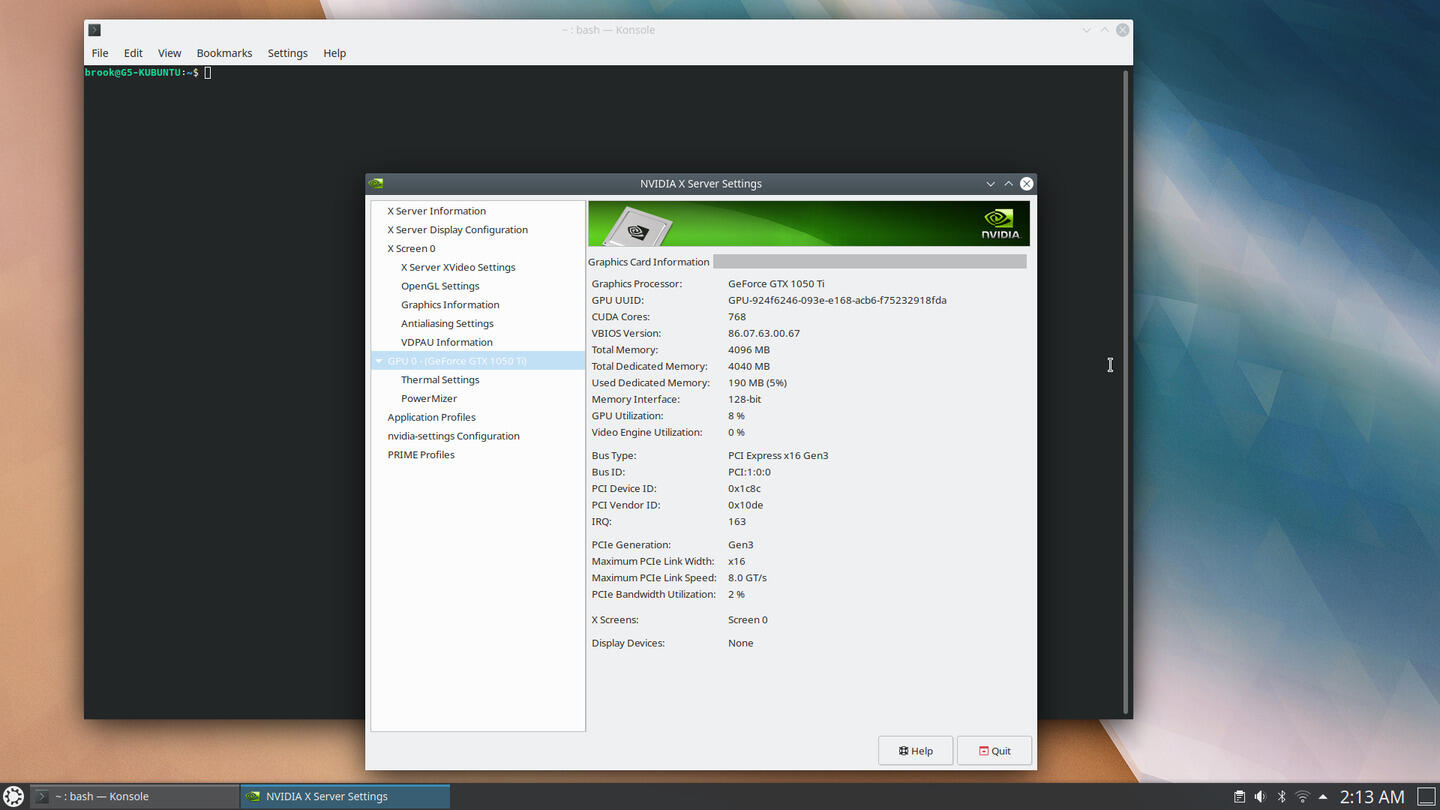Click PCI Vendor ID value 0x10de
The width and height of the screenshot is (1440, 810).
(x=745, y=505)
